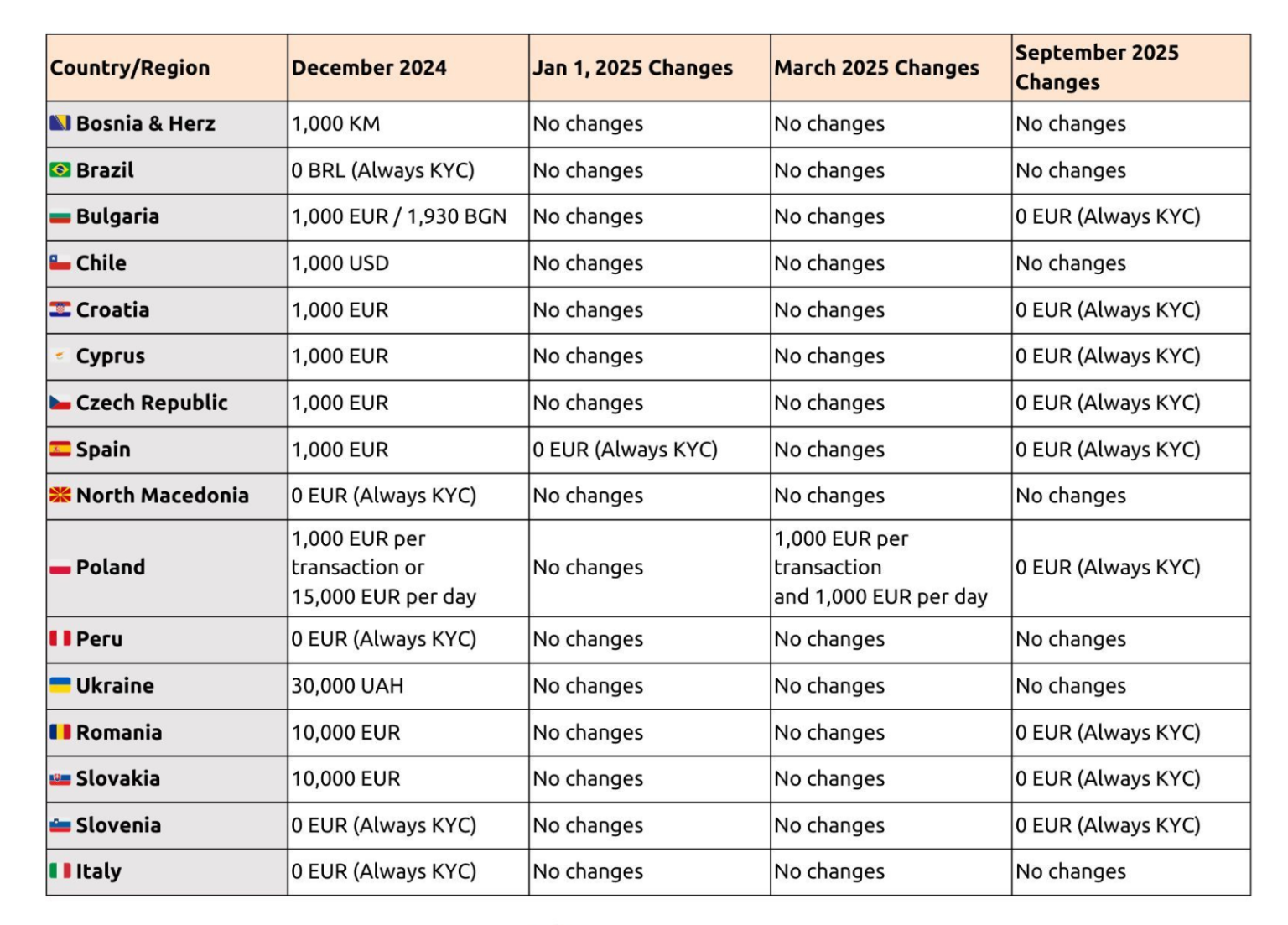1288x925 pixels.
Task: Click the Peru flag icon
Action: [60, 639]
